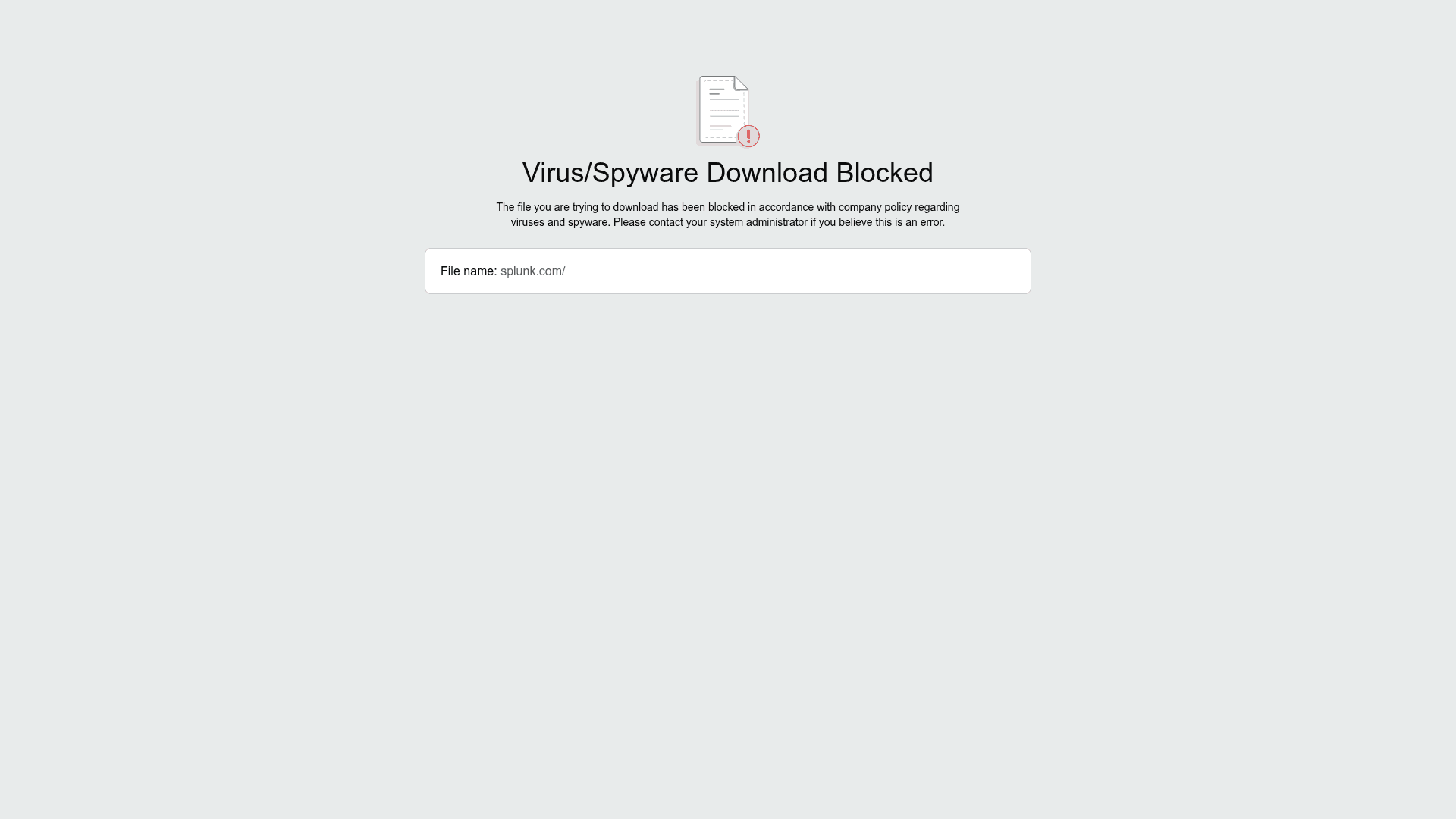Image resolution: width=1456 pixels, height=819 pixels.
Task: Select the word "Virus/Spyware" in the heading
Action: click(610, 173)
